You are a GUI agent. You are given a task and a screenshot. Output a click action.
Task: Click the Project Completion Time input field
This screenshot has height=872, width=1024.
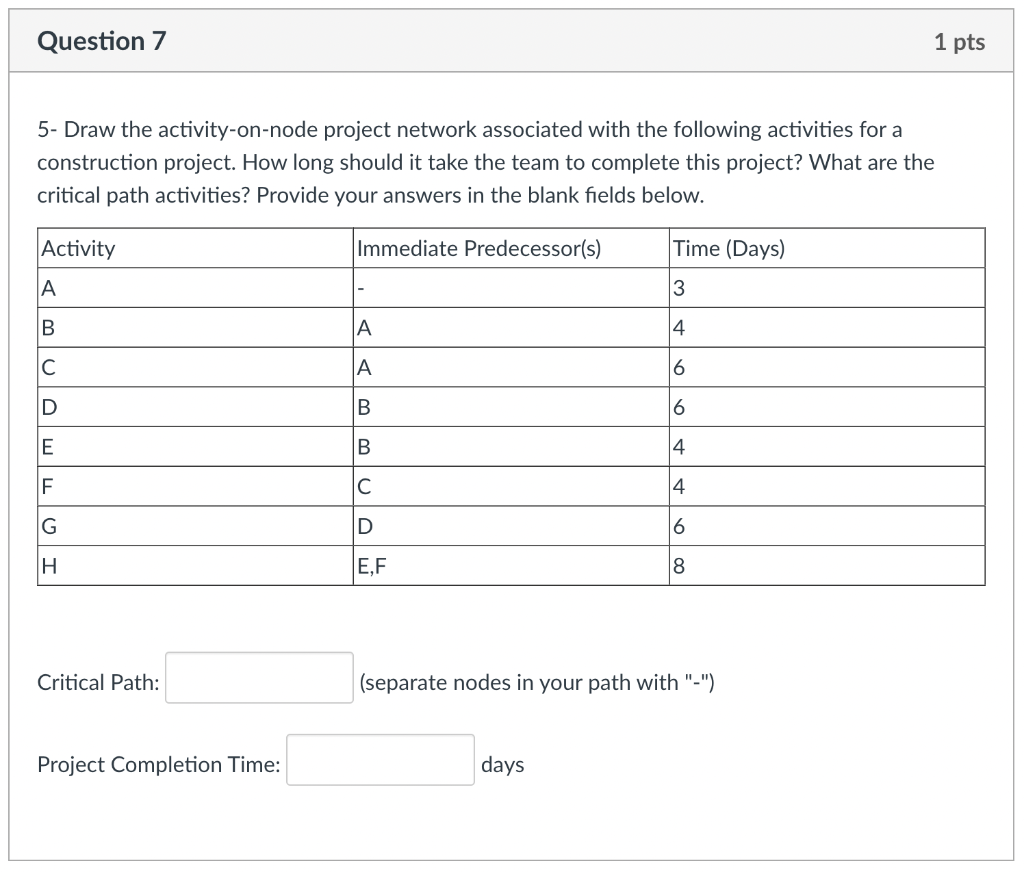[x=380, y=760]
